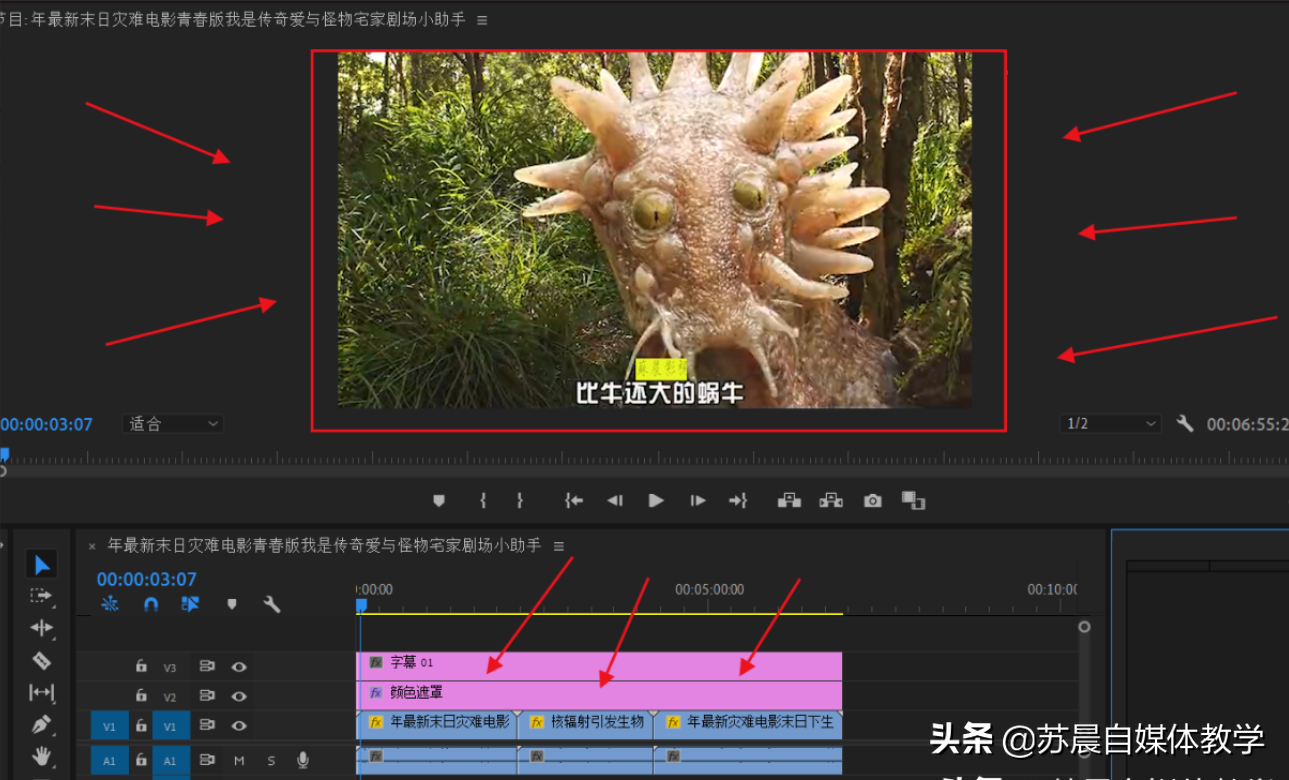Click the Mark In button

pos(483,501)
